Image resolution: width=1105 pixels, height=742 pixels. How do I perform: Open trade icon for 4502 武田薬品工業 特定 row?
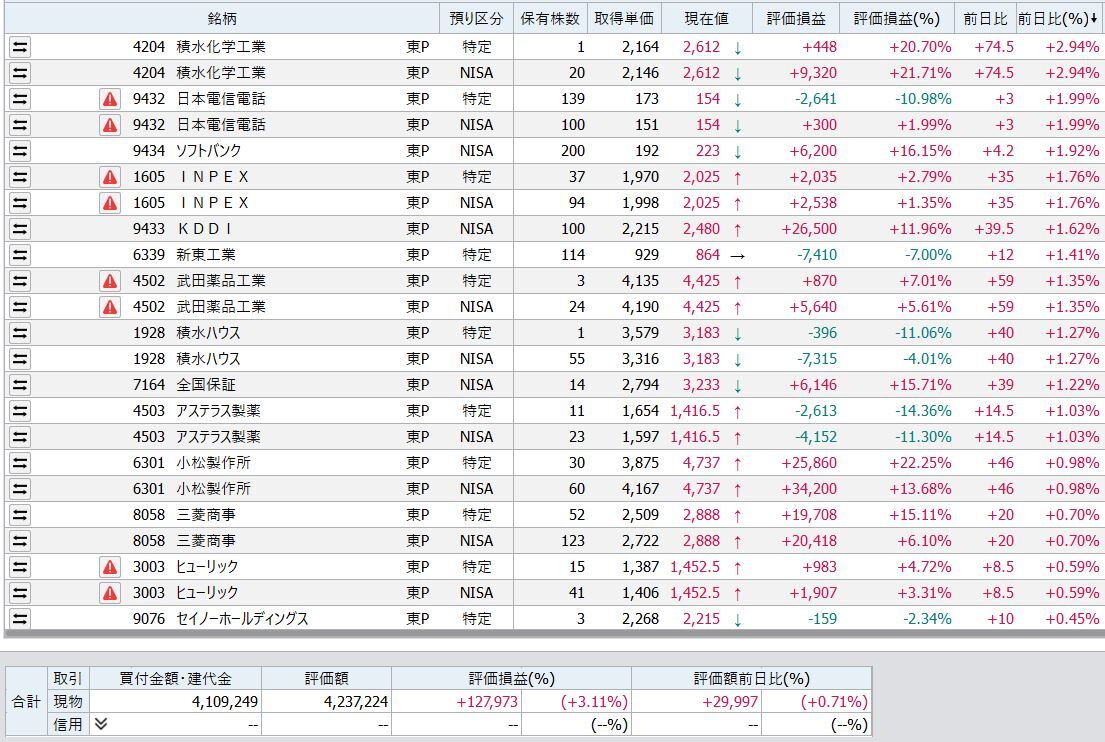click(20, 281)
